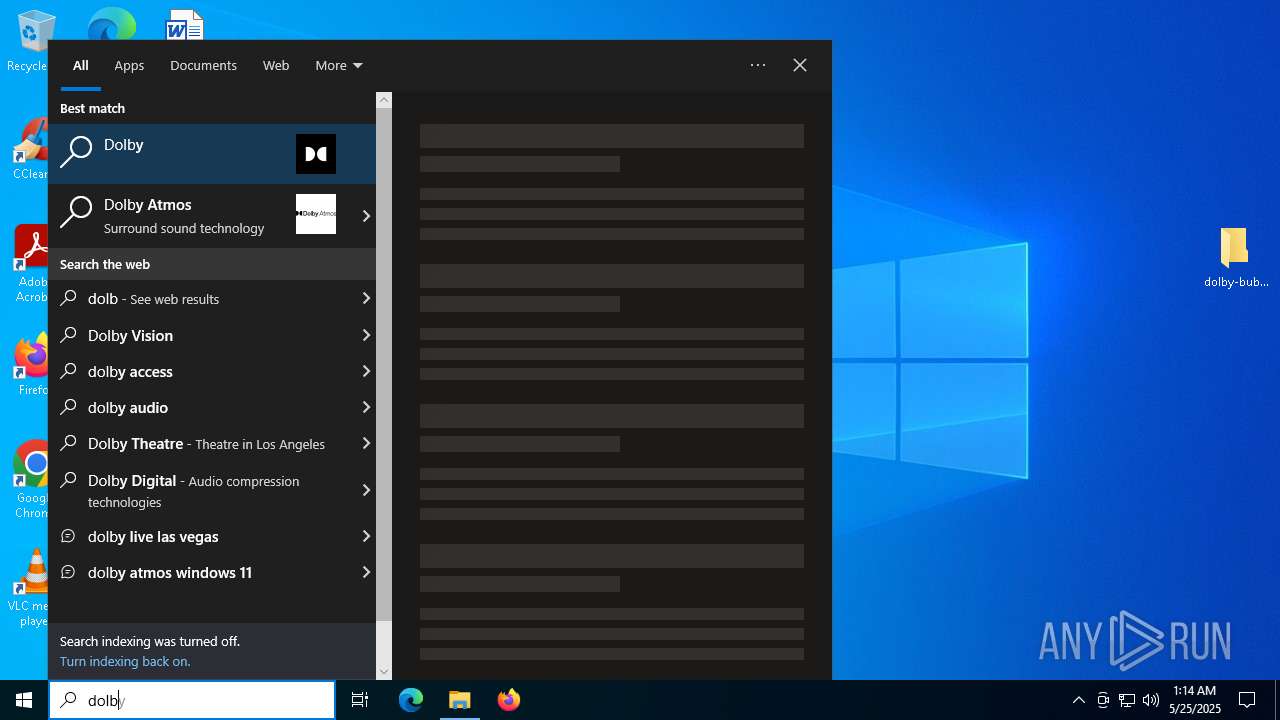1280x720 pixels.
Task: Expand Dolby Theatre suggestion arrow
Action: coord(366,443)
